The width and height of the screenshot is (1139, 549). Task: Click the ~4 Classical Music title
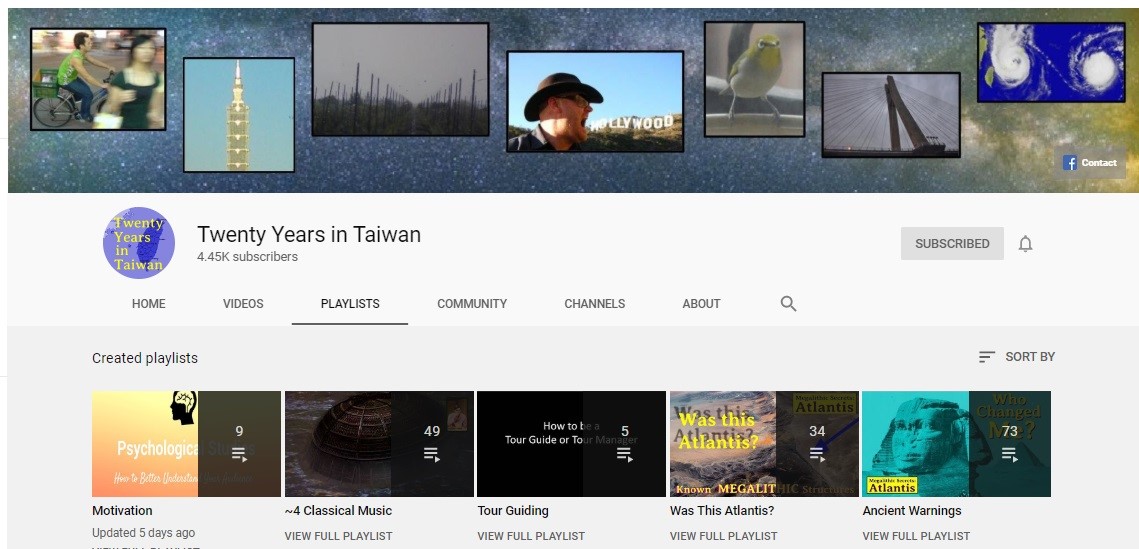coord(339,511)
